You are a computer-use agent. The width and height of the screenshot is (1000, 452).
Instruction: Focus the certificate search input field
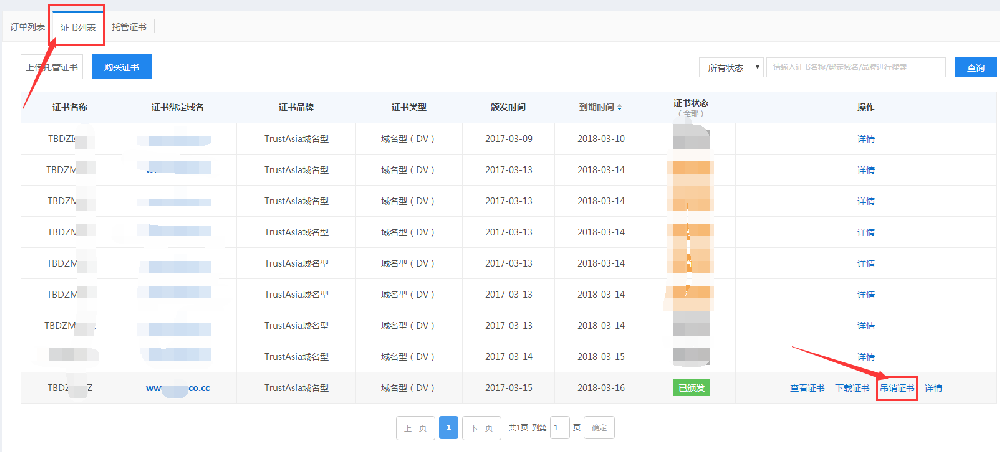tap(856, 68)
